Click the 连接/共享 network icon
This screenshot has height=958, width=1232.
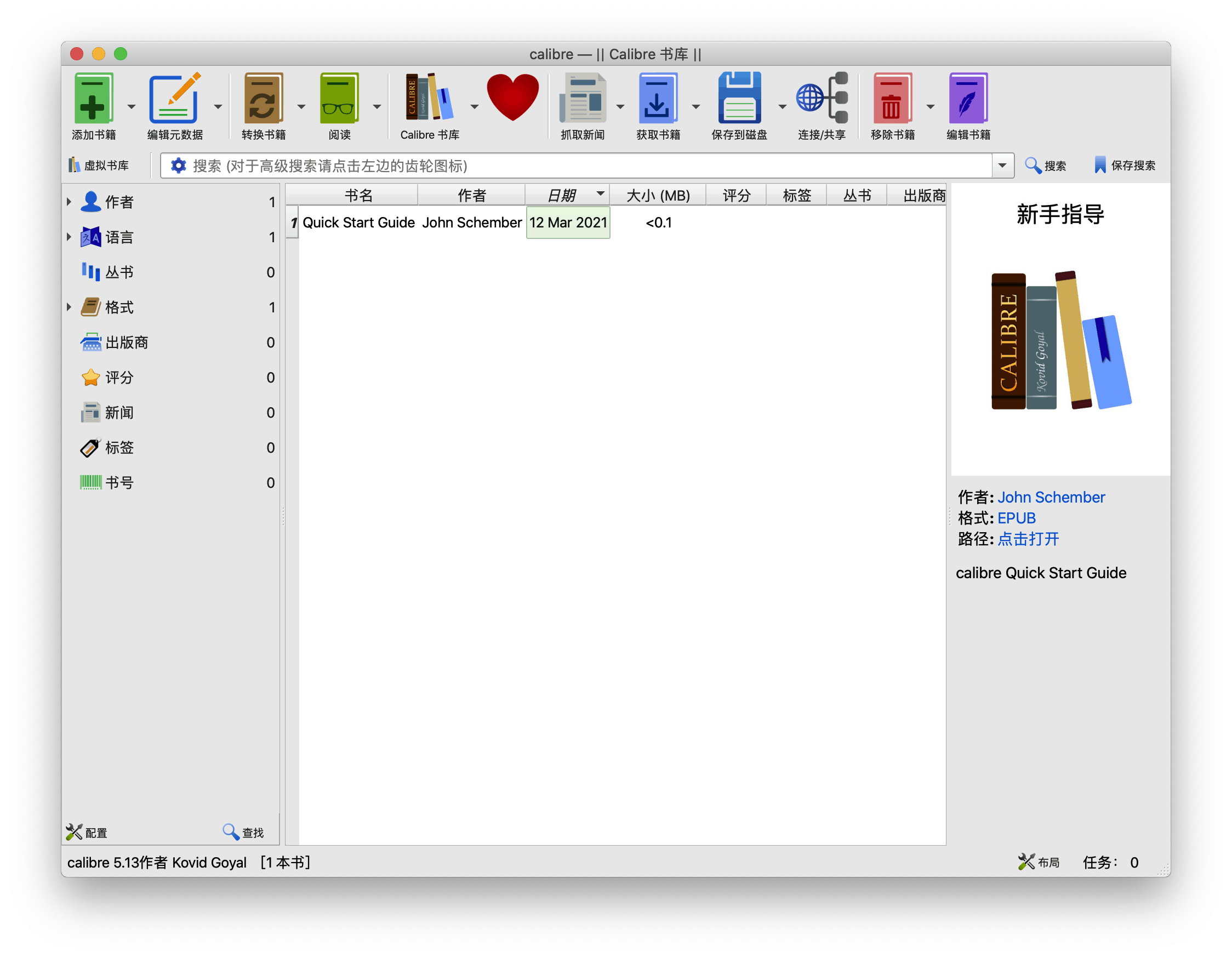[822, 99]
